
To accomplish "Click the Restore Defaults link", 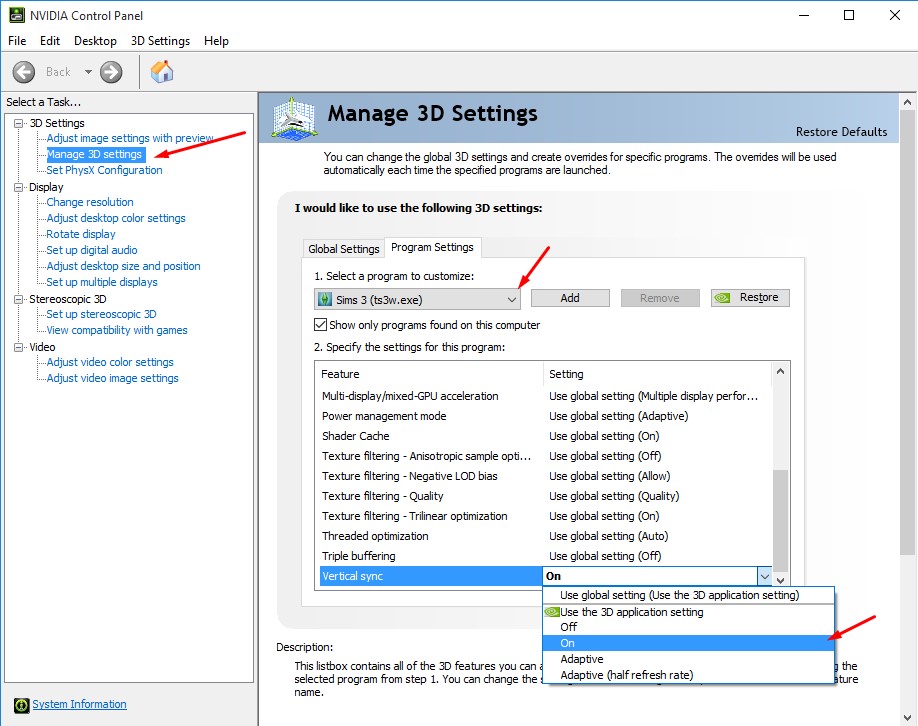I will (841, 132).
